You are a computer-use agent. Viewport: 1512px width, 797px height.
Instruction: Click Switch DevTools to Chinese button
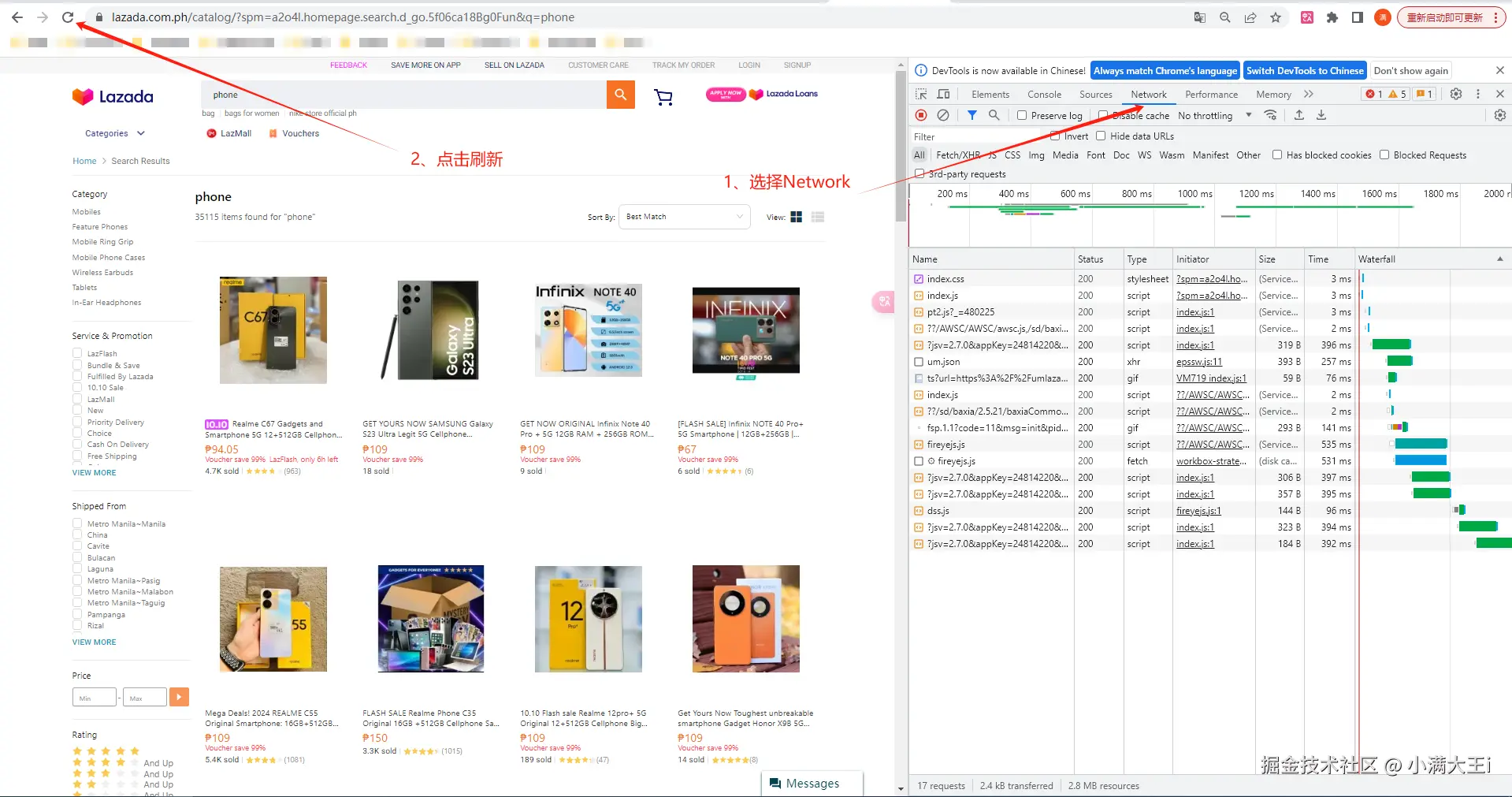coord(1305,71)
